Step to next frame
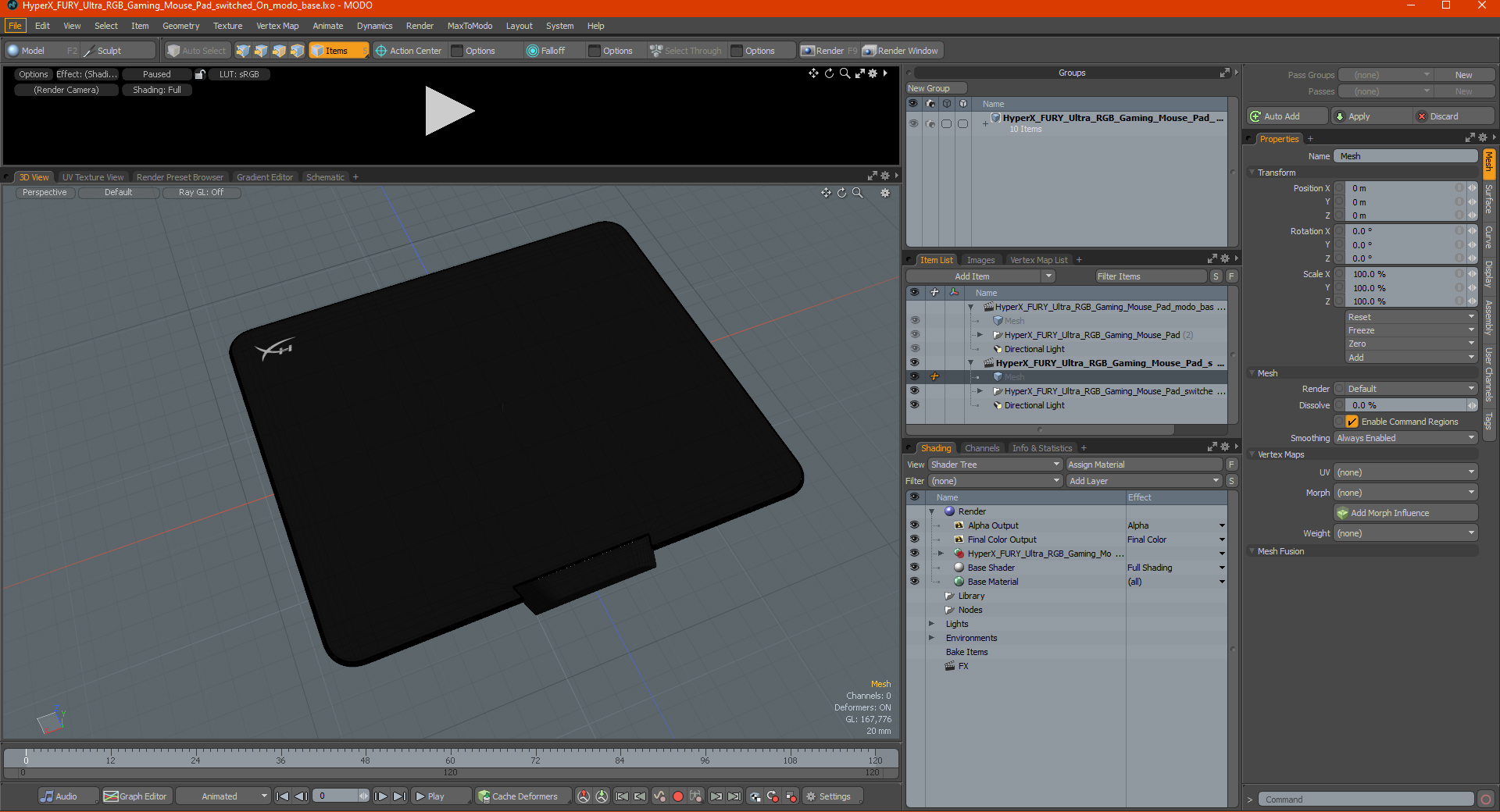Screen dimensions: 1500x812 [x=380, y=796]
